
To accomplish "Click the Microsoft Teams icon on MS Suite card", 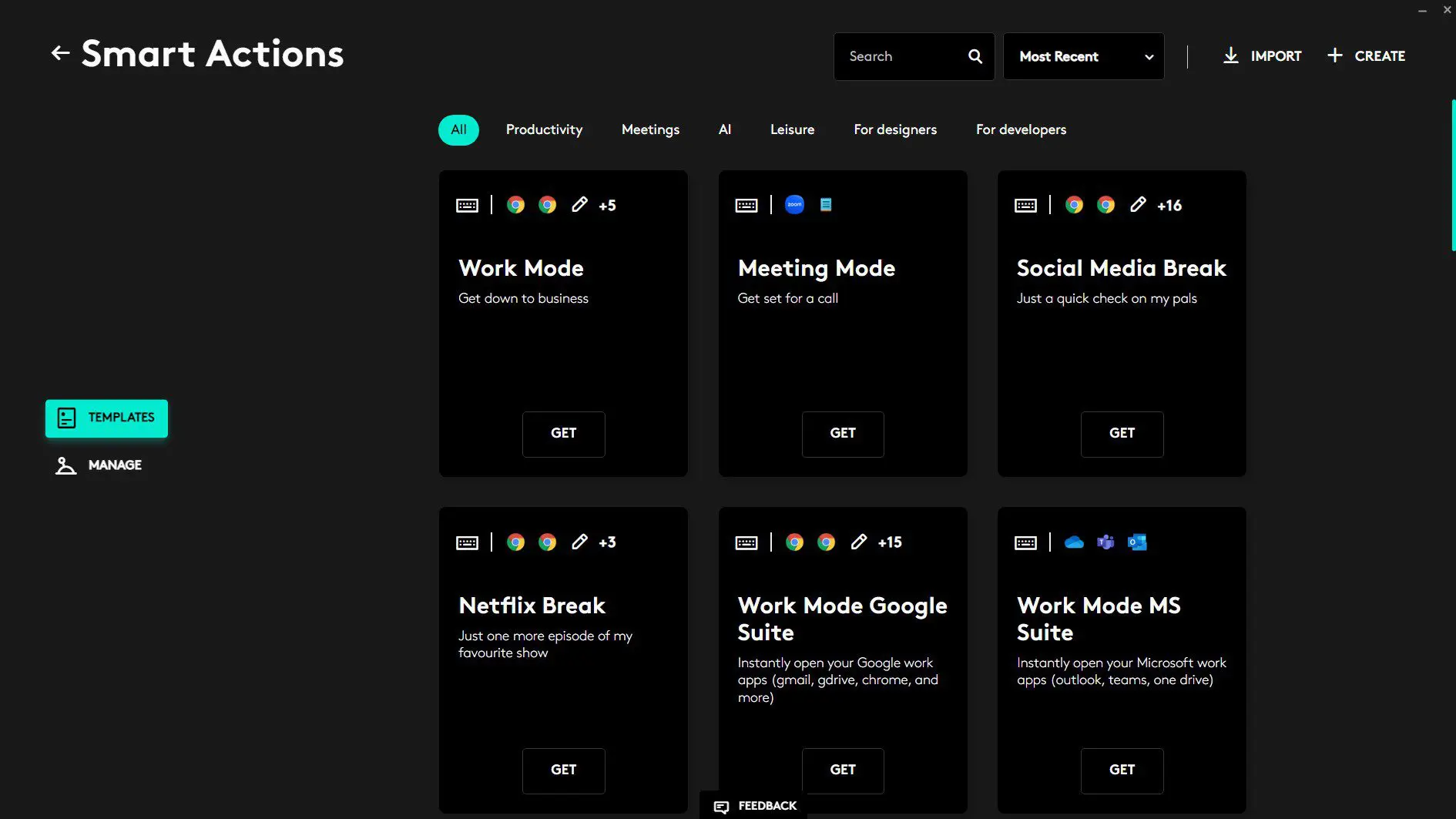I will [x=1105, y=542].
